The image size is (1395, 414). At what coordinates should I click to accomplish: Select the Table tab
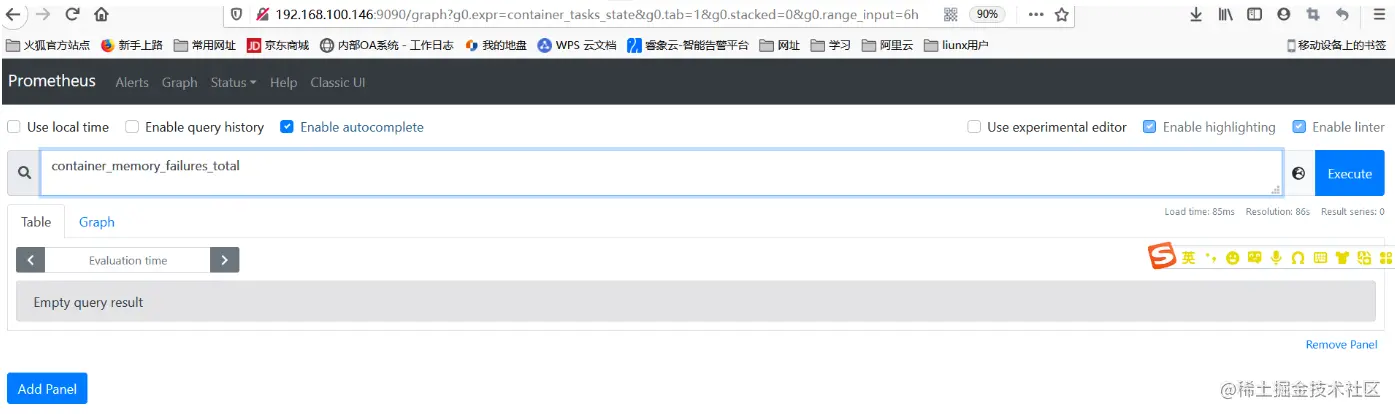36,222
